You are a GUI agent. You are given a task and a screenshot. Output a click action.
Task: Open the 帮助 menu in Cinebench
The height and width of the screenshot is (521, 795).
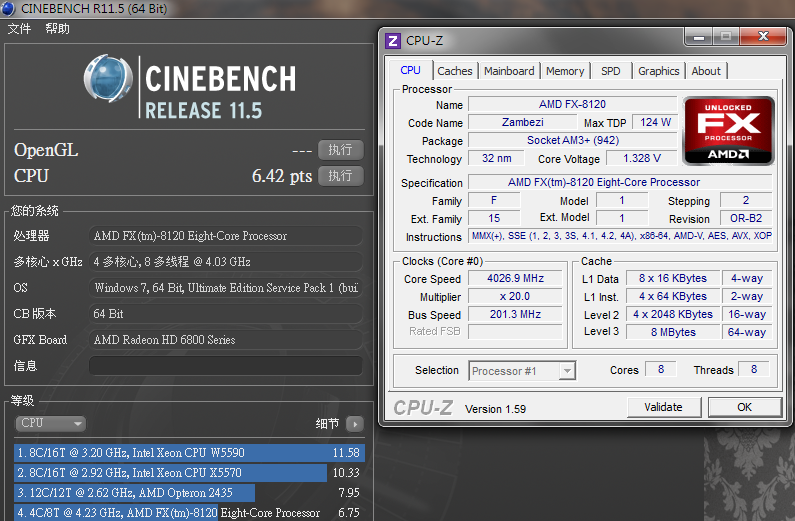(x=57, y=29)
